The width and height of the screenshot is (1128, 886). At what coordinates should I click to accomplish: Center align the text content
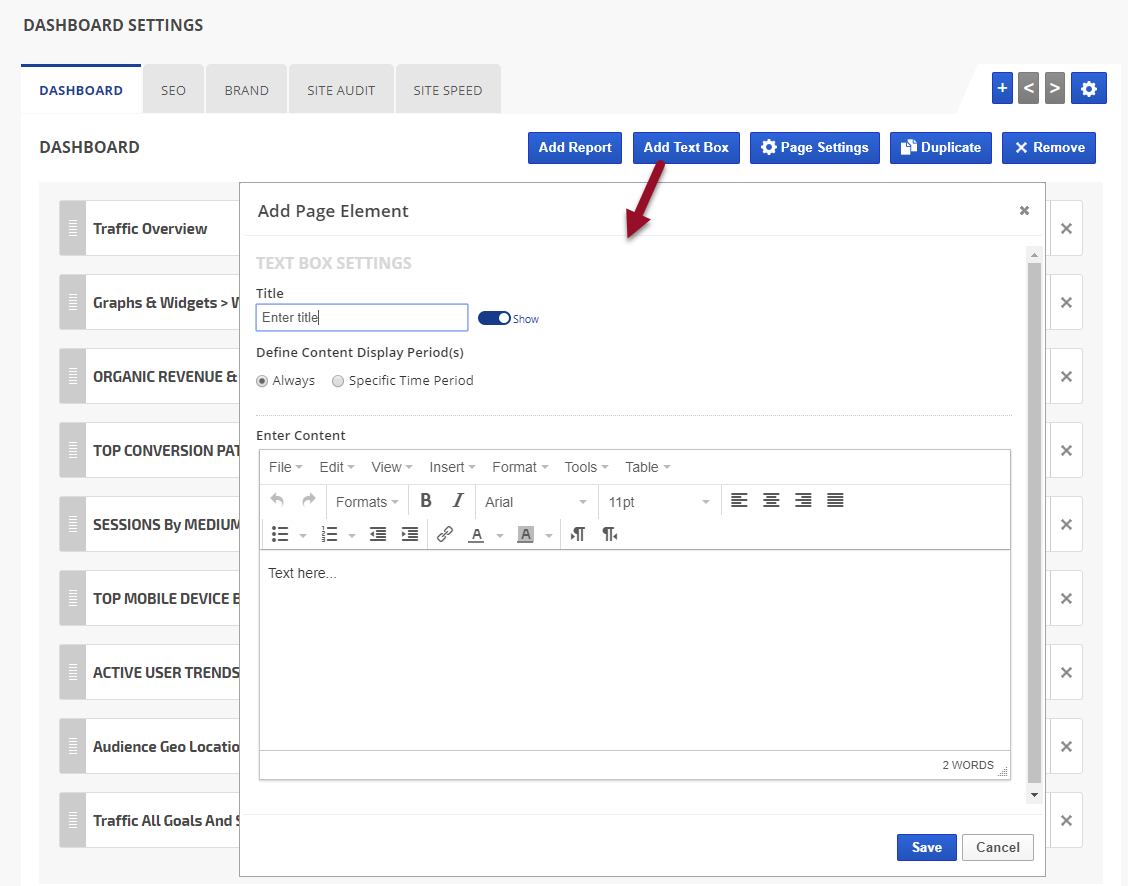771,501
